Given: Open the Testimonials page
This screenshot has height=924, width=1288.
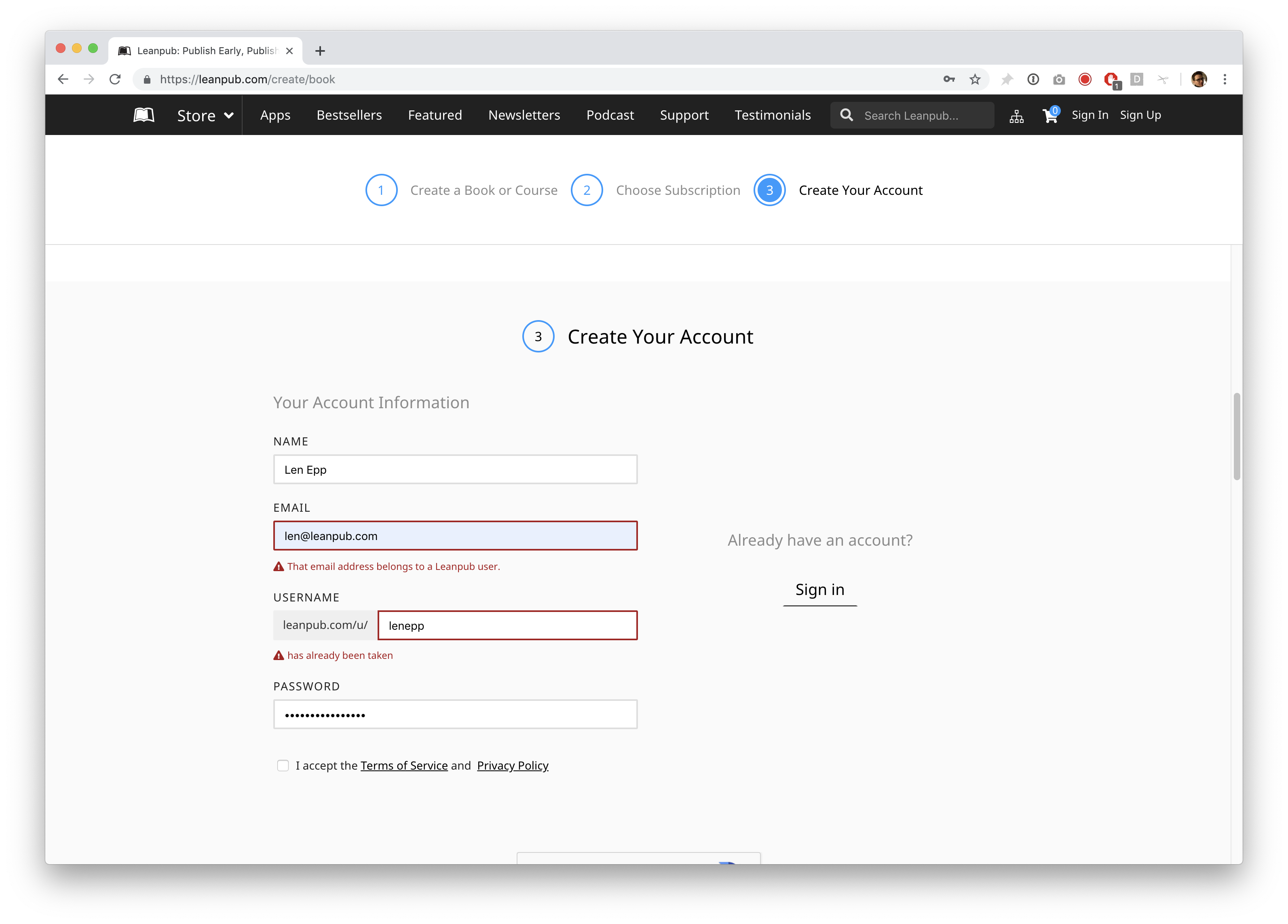Looking at the screenshot, I should pyautogui.click(x=772, y=115).
